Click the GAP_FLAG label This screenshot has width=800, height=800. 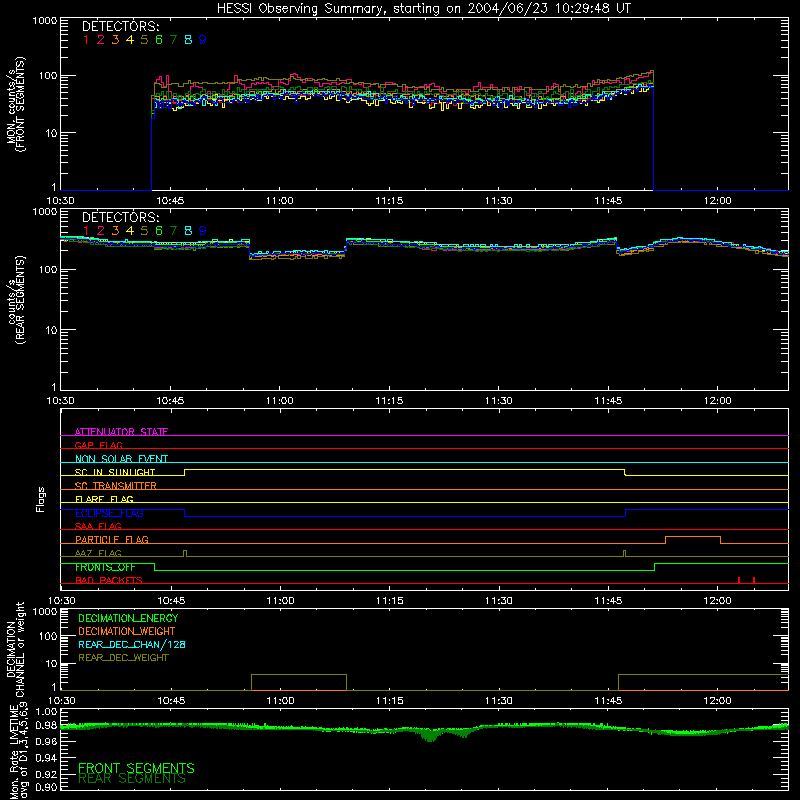[x=98, y=445]
